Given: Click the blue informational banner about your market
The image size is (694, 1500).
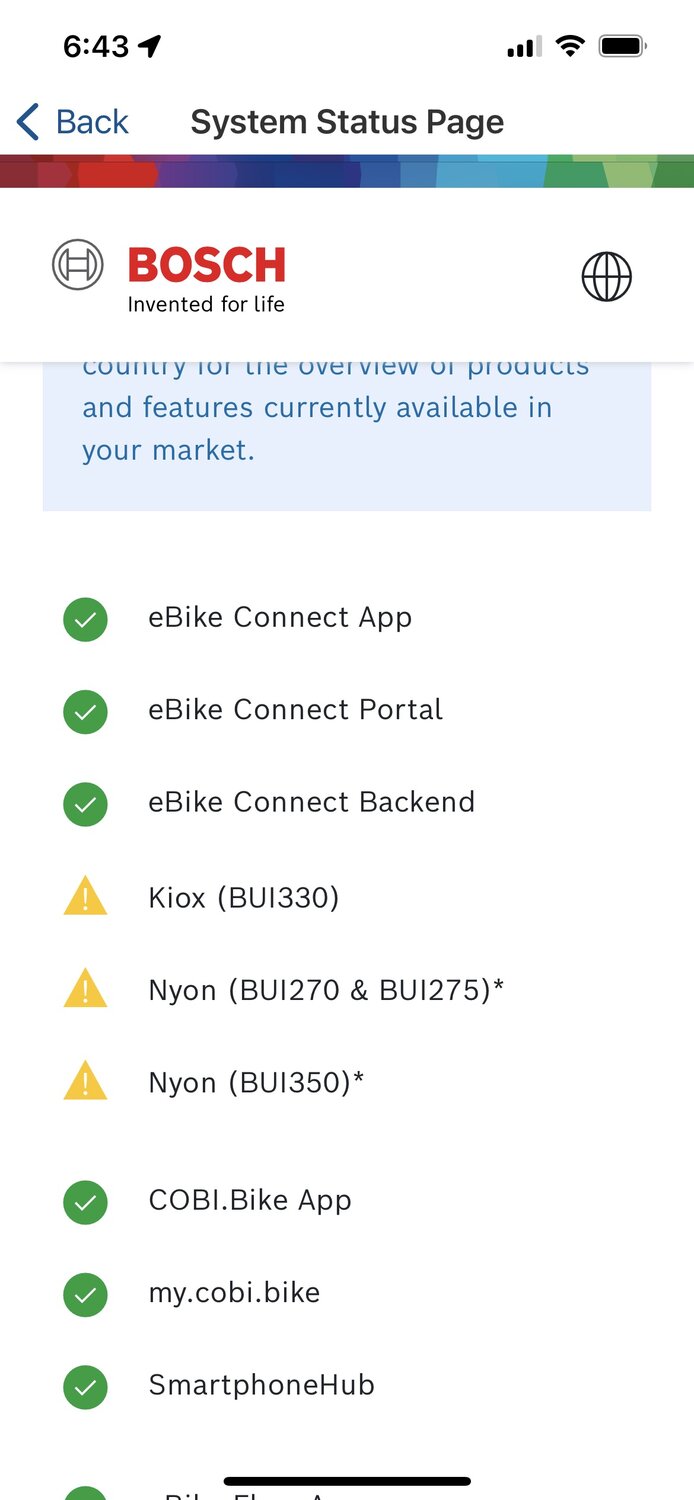Looking at the screenshot, I should [x=347, y=430].
